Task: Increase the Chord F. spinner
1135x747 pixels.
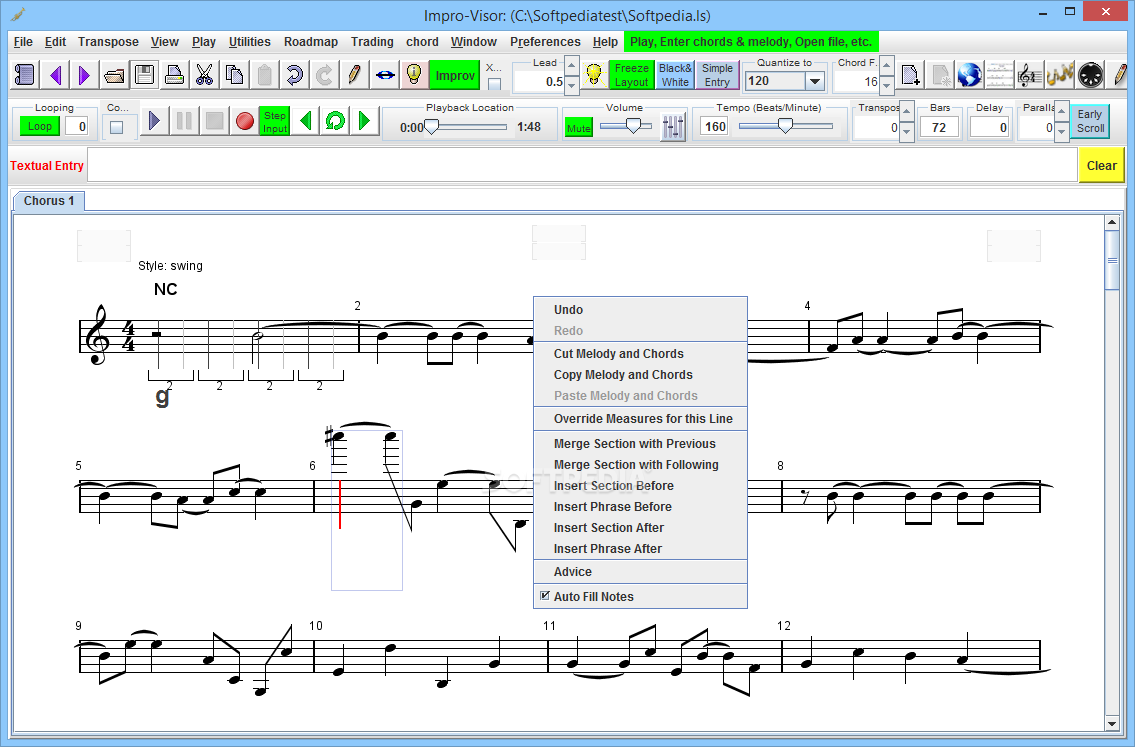Action: tap(887, 67)
